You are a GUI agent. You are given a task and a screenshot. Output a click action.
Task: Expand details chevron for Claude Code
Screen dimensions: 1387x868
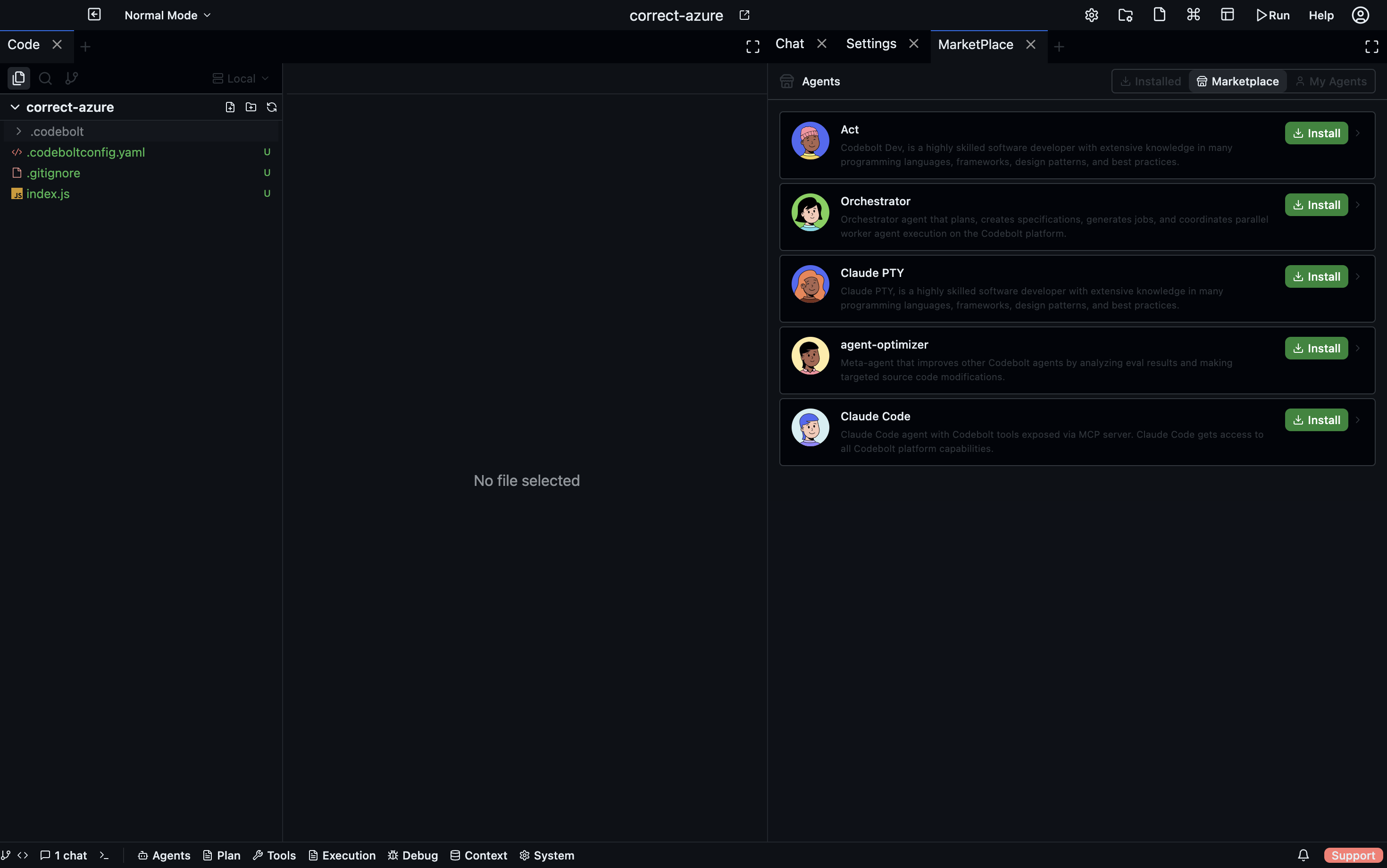(1358, 420)
